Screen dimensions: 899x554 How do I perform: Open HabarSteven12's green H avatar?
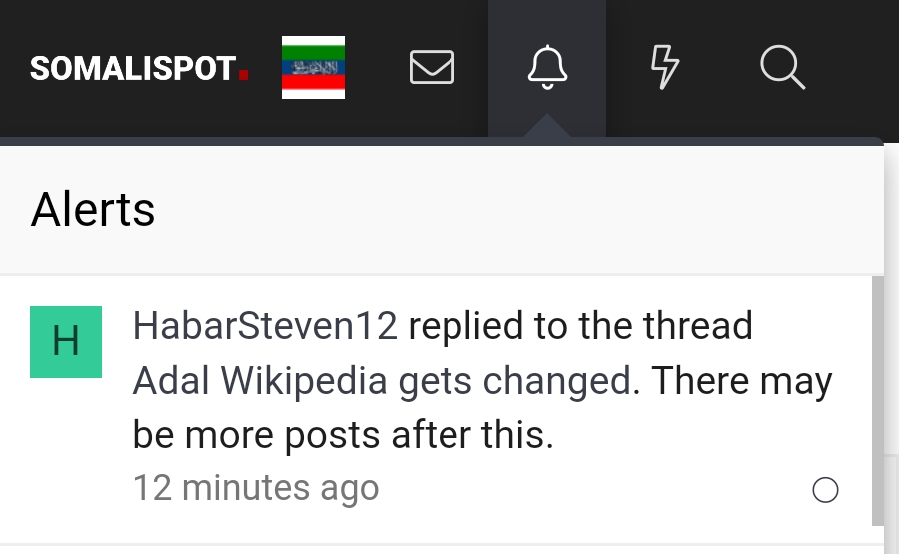point(66,342)
